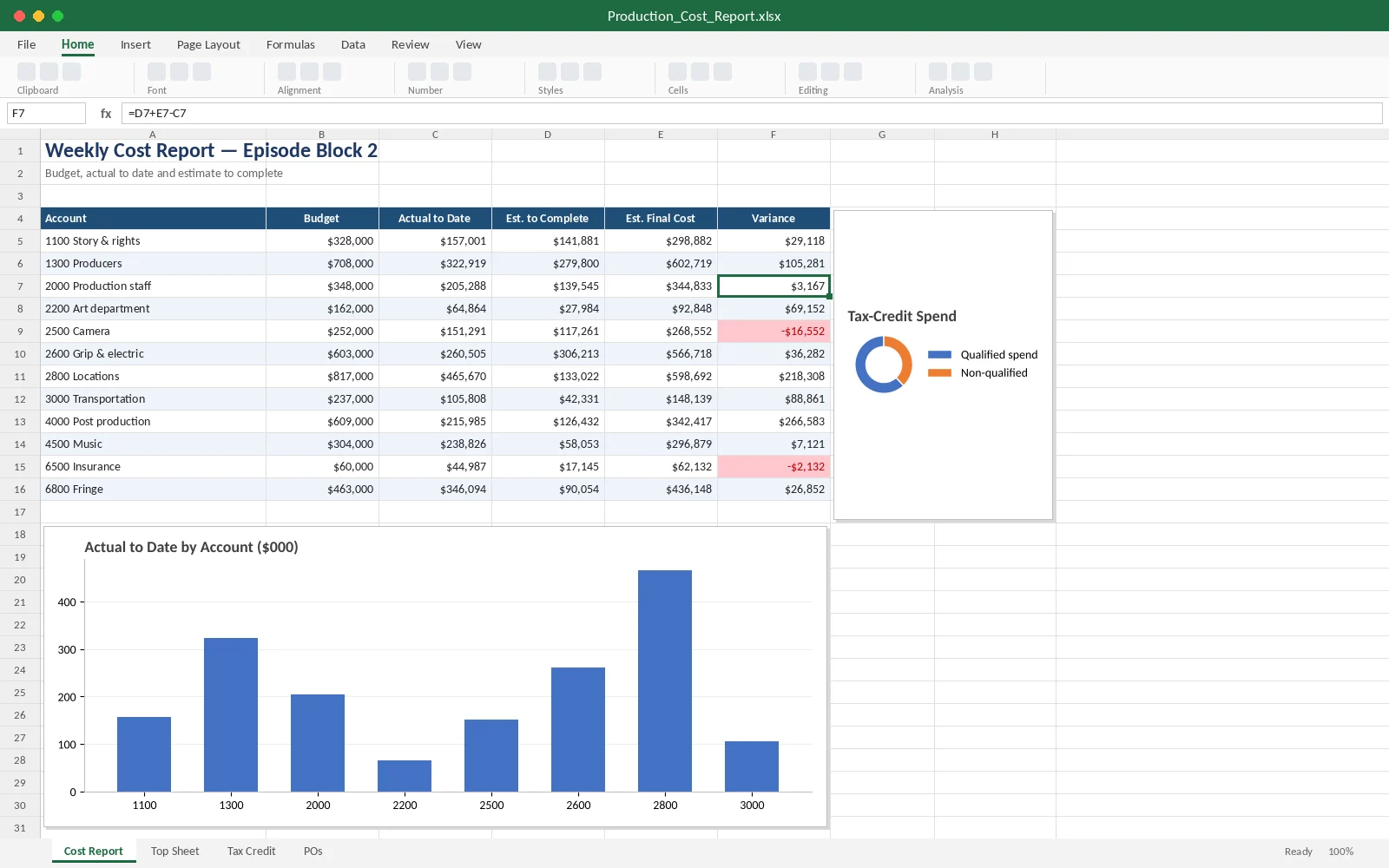Image resolution: width=1389 pixels, height=868 pixels.
Task: Click the middle button in the Font group
Action: [x=180, y=72]
